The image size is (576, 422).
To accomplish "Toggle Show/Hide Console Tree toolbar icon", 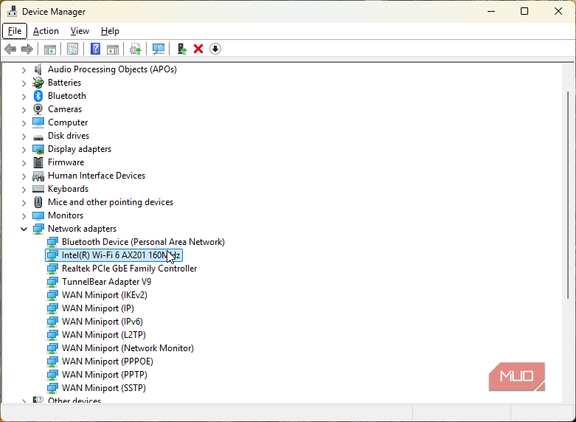I will pos(50,49).
